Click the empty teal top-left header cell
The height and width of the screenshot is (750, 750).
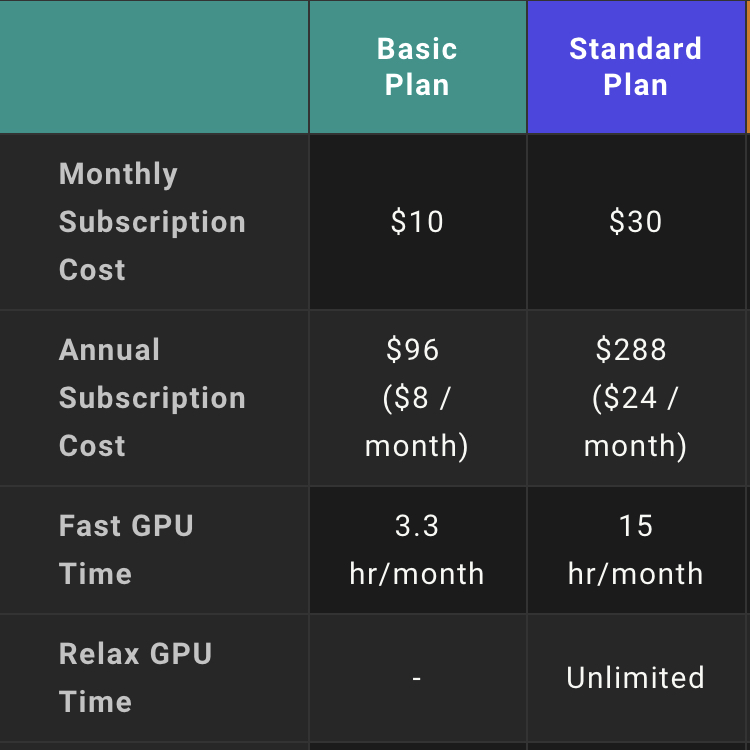tap(154, 66)
